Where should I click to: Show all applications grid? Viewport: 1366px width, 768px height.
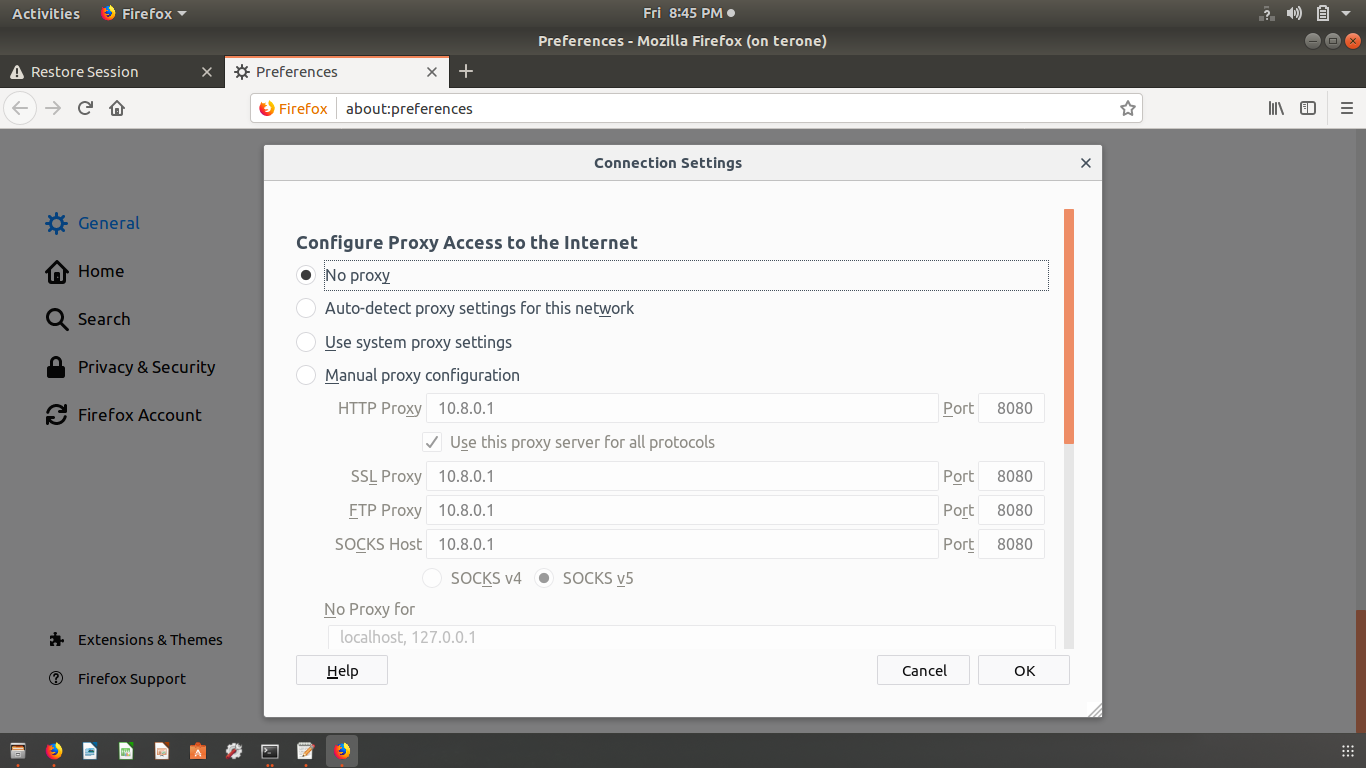click(1347, 751)
